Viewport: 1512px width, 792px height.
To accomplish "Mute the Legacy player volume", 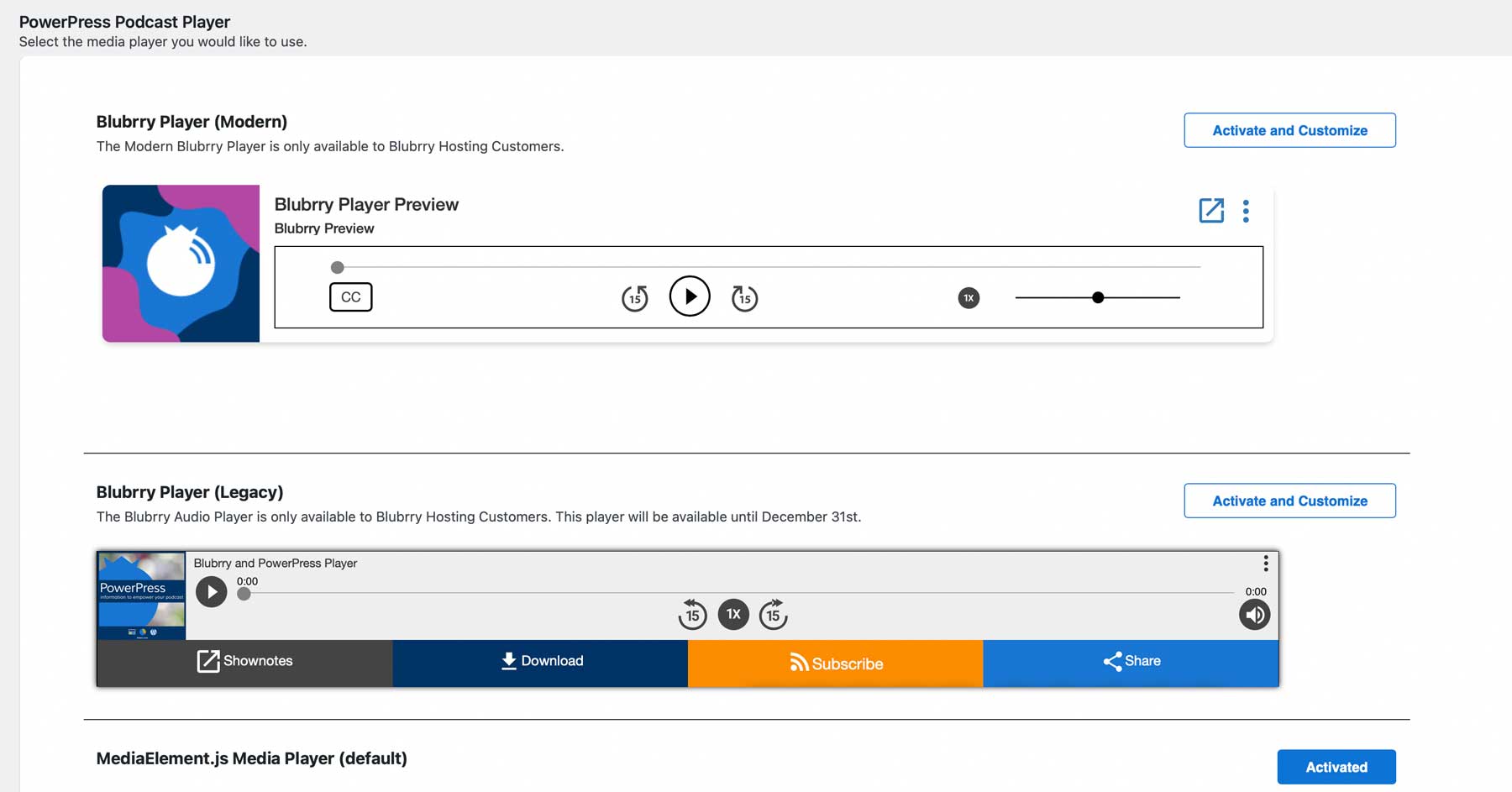I will click(x=1254, y=615).
